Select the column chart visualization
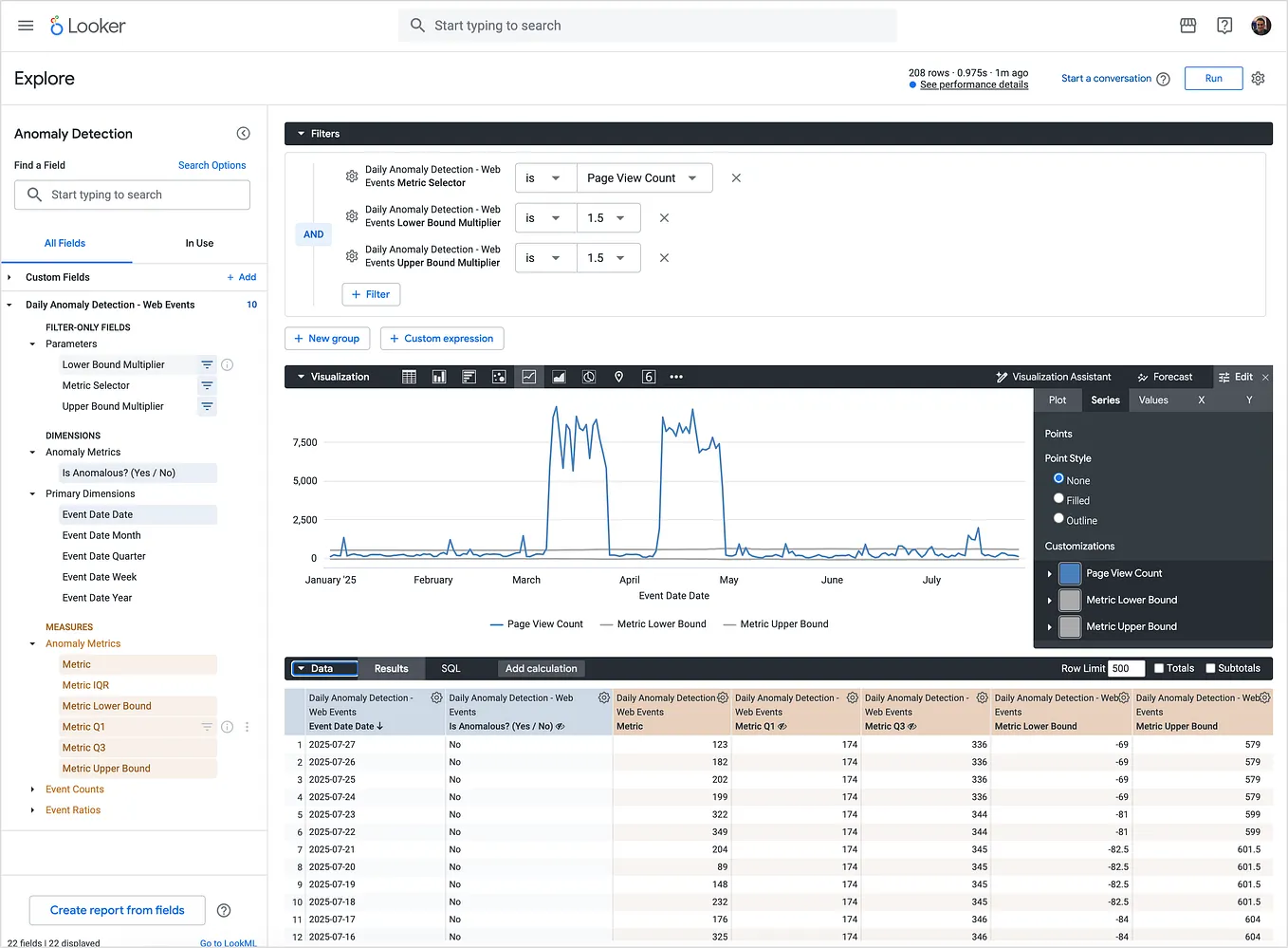This screenshot has width=1288, height=948. point(438,376)
